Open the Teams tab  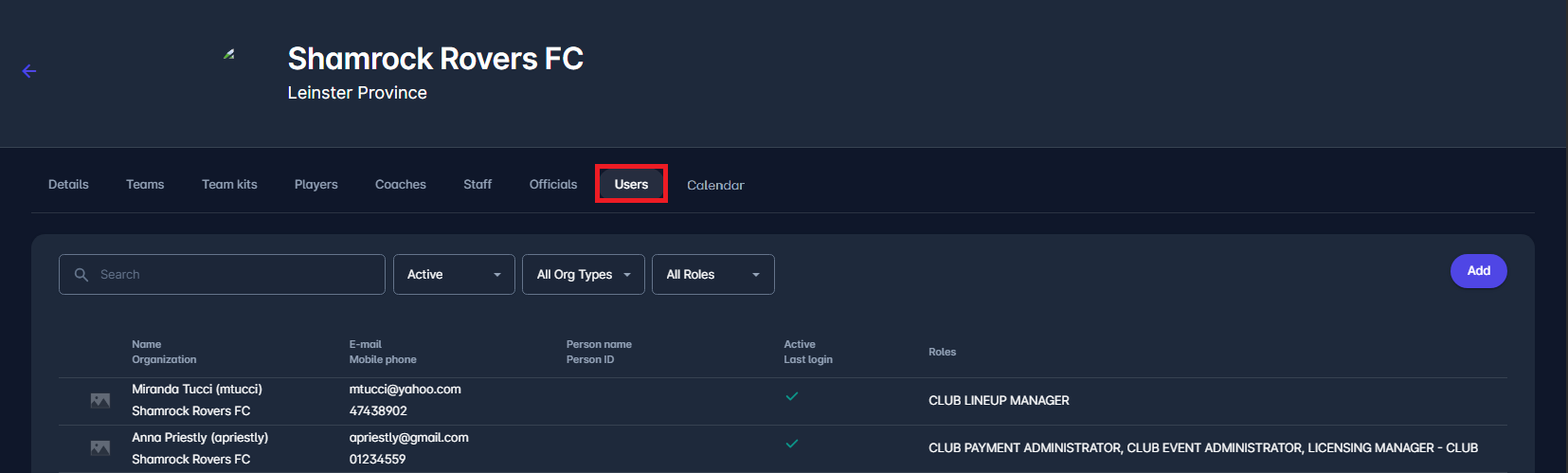click(x=145, y=185)
